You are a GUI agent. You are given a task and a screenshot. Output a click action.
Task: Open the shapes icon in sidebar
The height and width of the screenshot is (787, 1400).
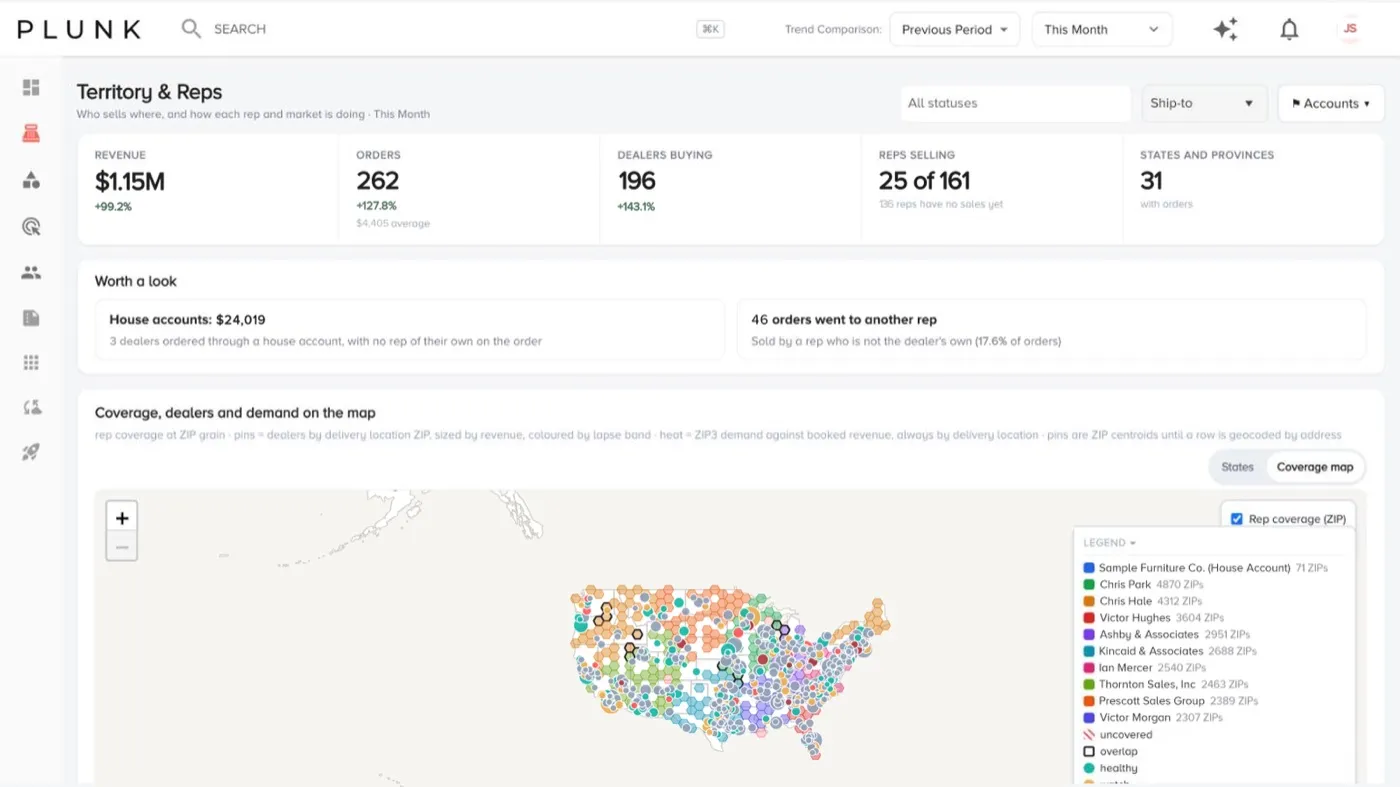click(31, 180)
